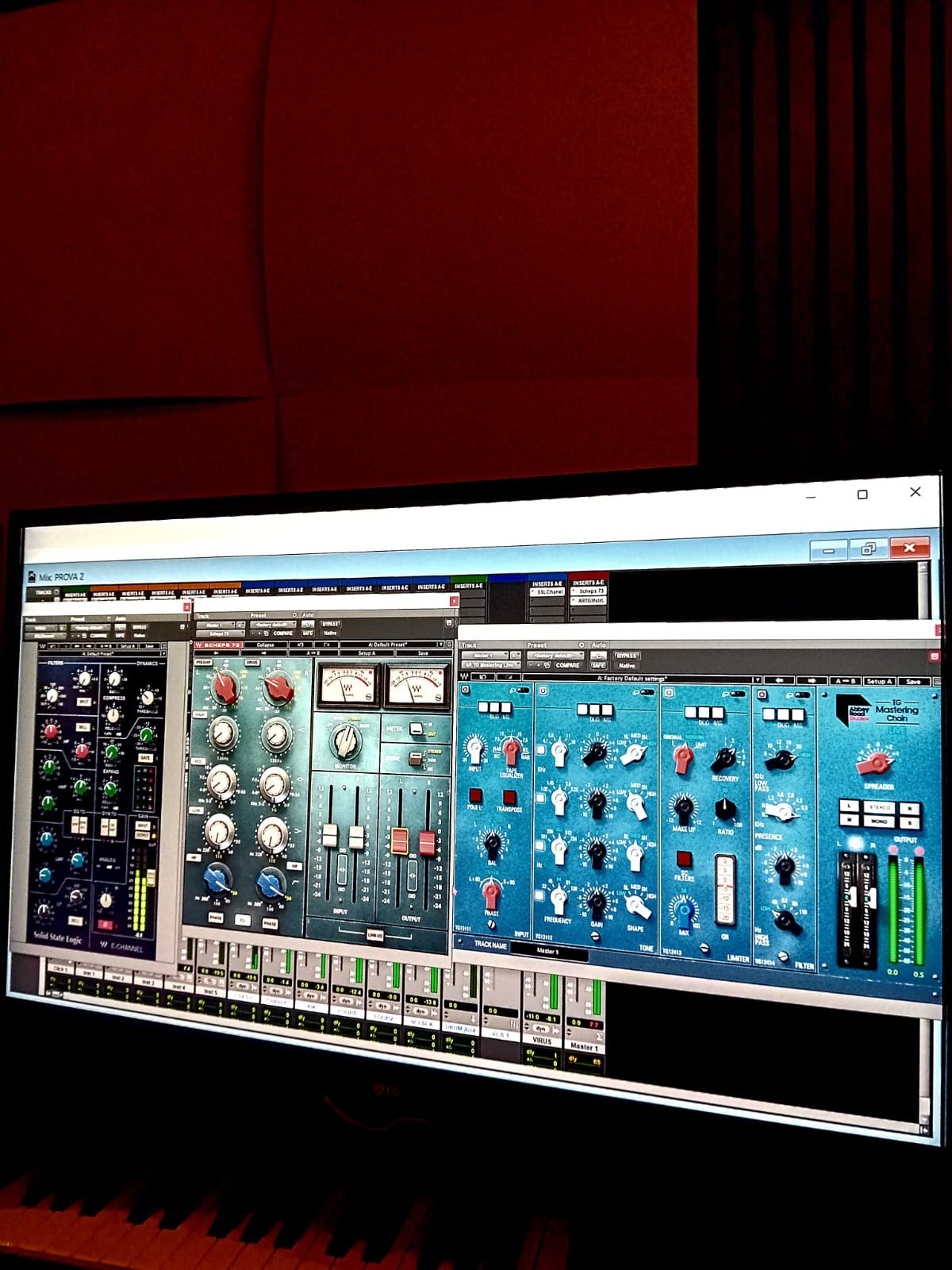The height and width of the screenshot is (1270, 952).
Task: Click right red drive knob in Scheps 73
Action: 278,687
